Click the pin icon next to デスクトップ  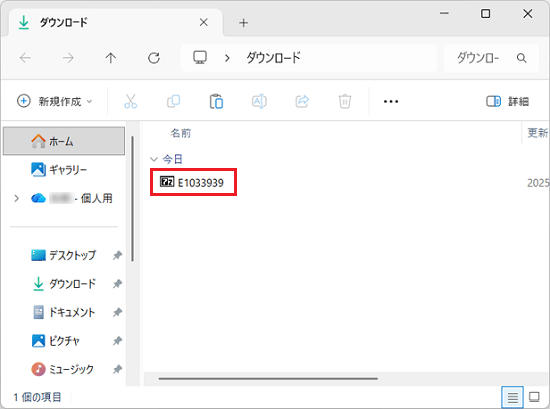pyautogui.click(x=117, y=255)
